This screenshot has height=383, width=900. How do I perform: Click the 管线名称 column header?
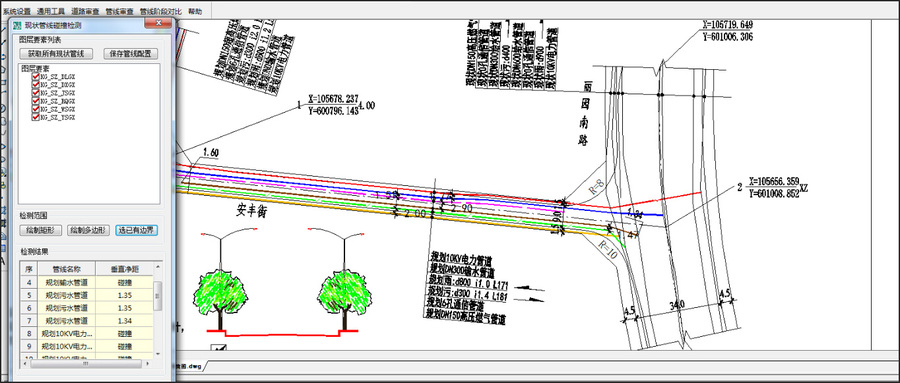tap(66, 269)
